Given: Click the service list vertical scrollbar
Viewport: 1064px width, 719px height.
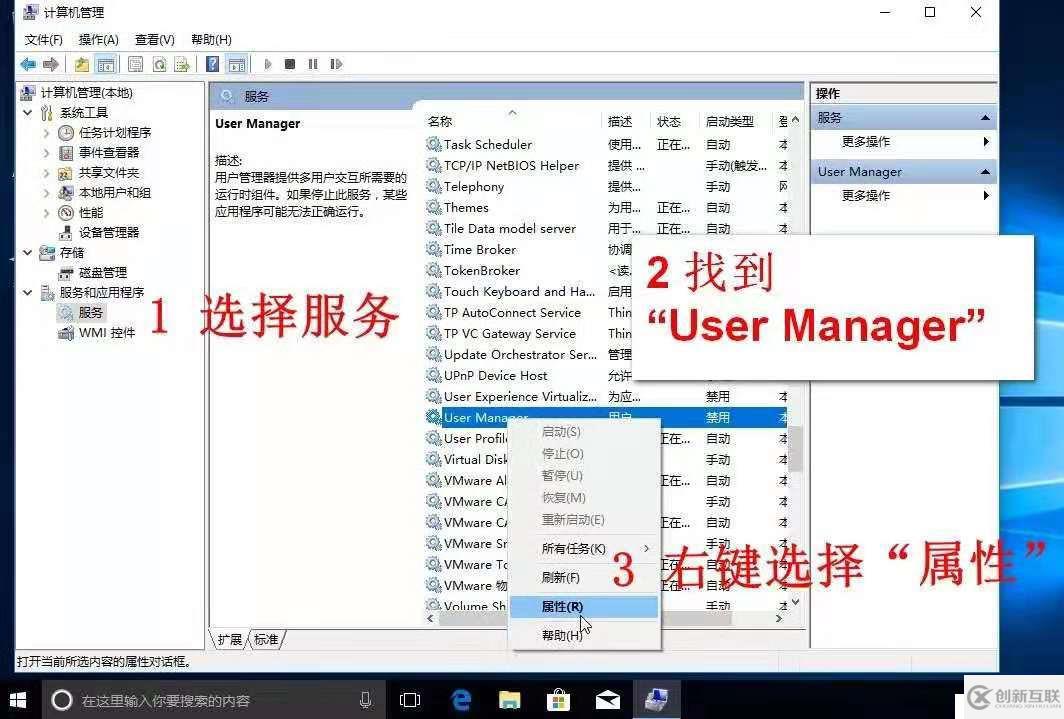Looking at the screenshot, I should 795,450.
